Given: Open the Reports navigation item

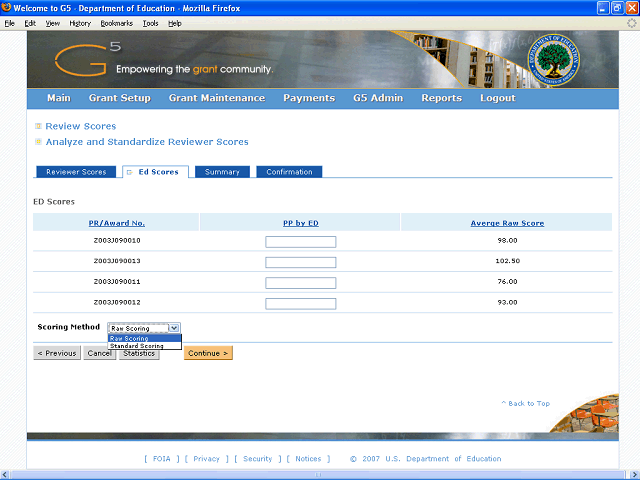Looking at the screenshot, I should 442,98.
